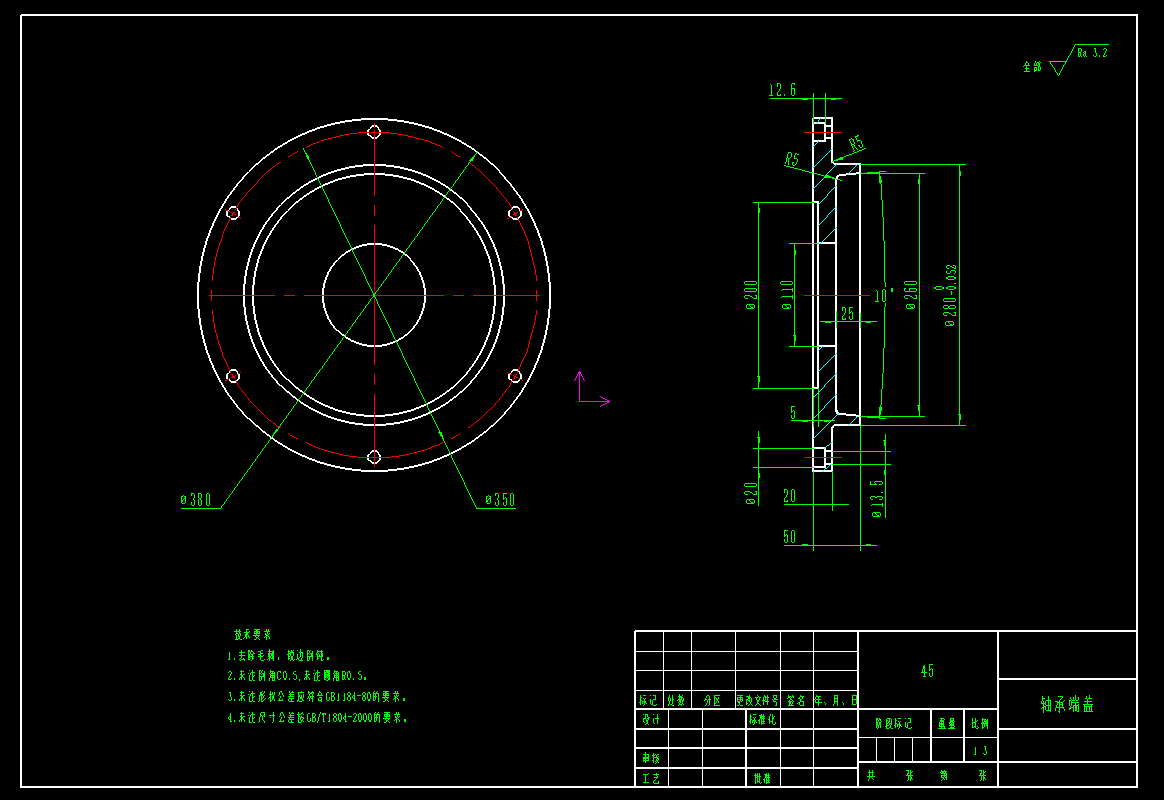This screenshot has height=800, width=1164.
Task: Select the lower-left bolt hole of the flange
Action: pyautogui.click(x=233, y=376)
